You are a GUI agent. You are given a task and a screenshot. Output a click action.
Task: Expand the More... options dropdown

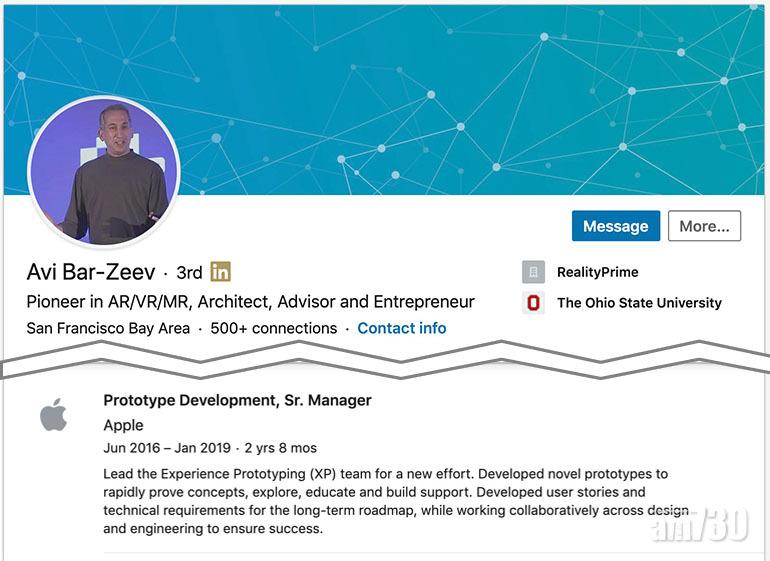coord(704,226)
